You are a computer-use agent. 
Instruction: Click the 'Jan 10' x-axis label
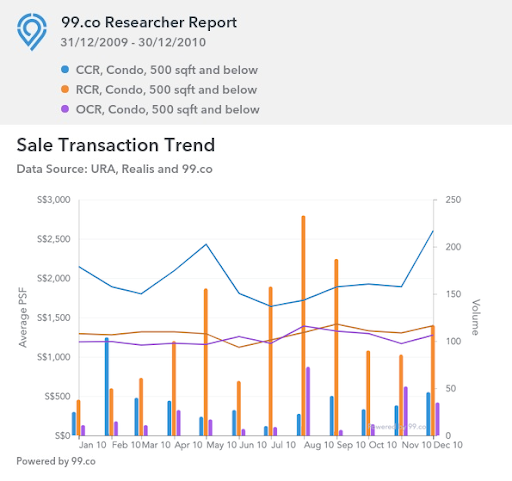coord(93,445)
